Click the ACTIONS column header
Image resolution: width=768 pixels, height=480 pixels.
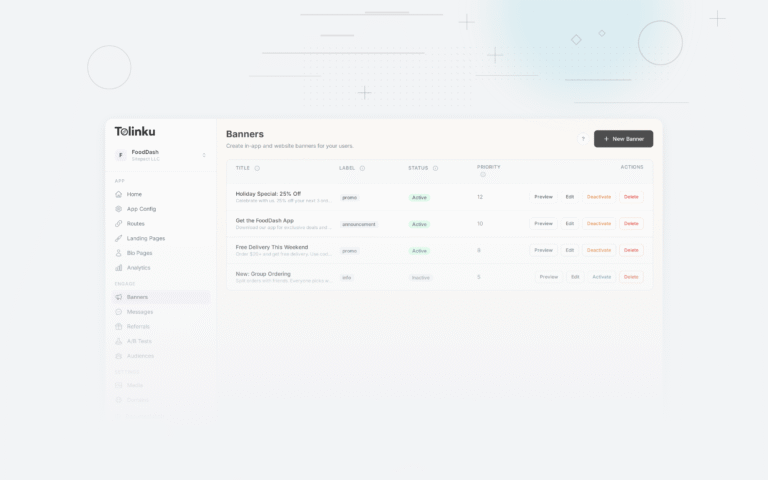point(632,167)
